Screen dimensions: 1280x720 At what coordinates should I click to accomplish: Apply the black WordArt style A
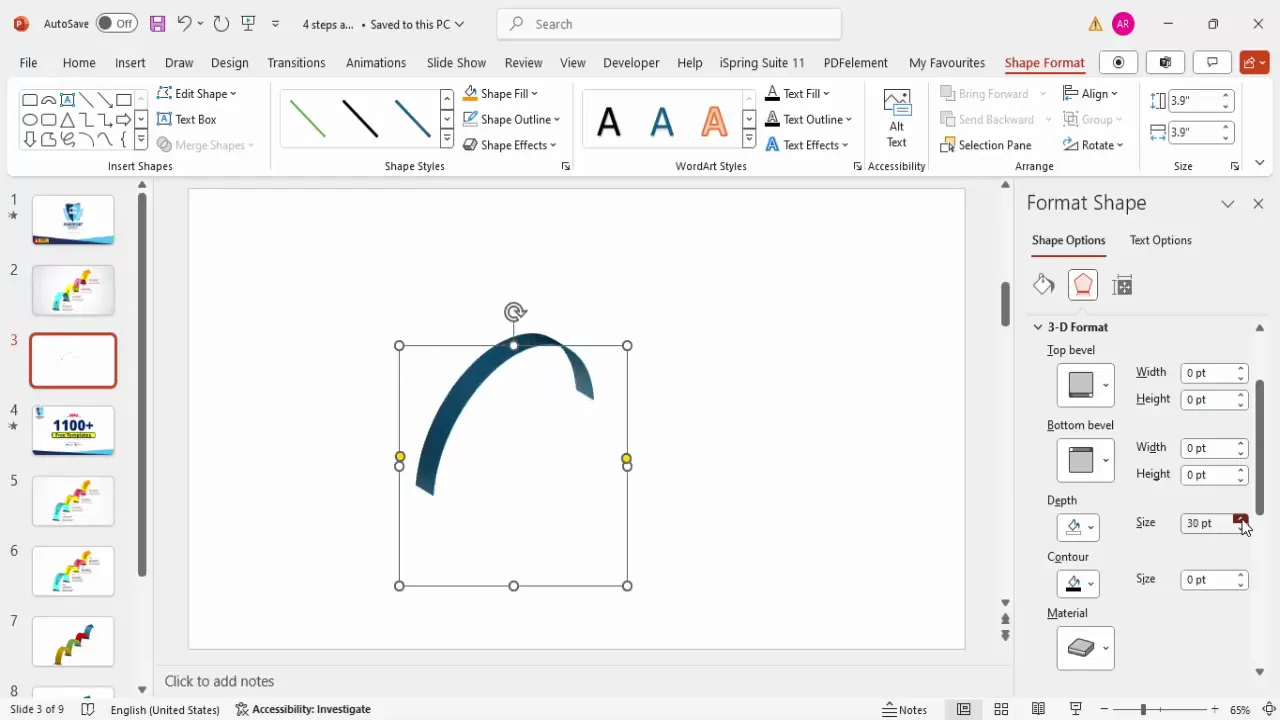(609, 122)
